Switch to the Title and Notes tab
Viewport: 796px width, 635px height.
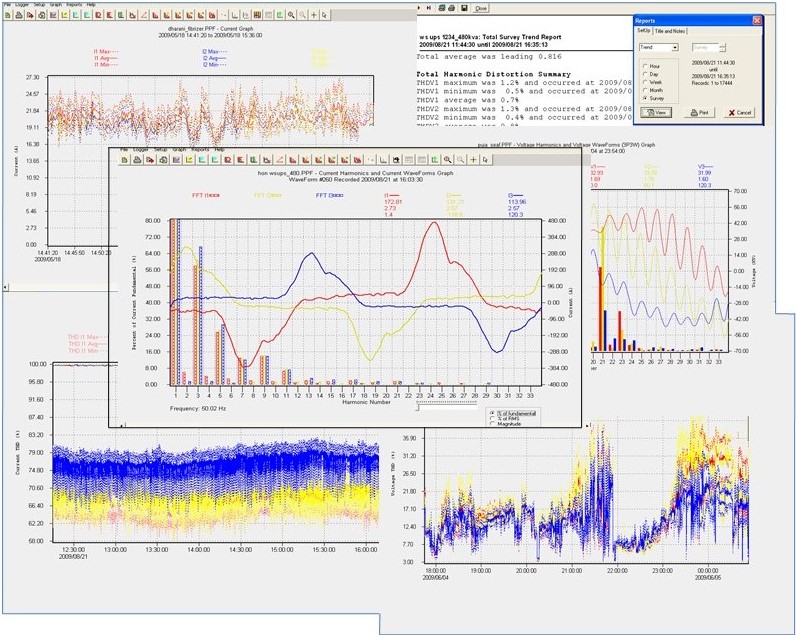670,31
